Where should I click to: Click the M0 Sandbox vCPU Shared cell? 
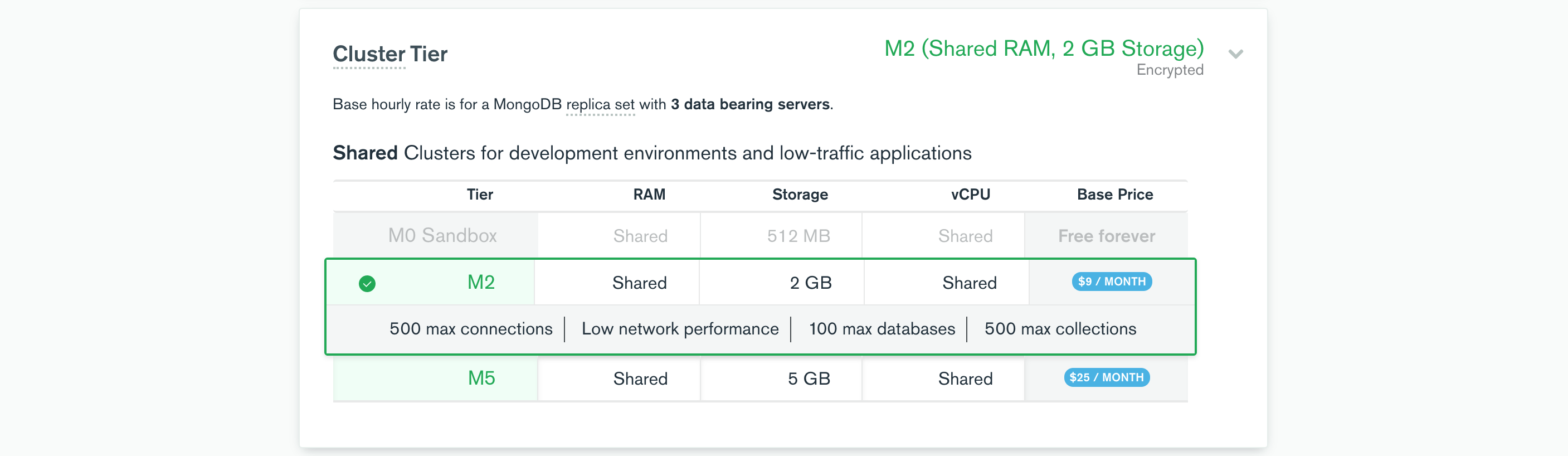pyautogui.click(x=943, y=236)
